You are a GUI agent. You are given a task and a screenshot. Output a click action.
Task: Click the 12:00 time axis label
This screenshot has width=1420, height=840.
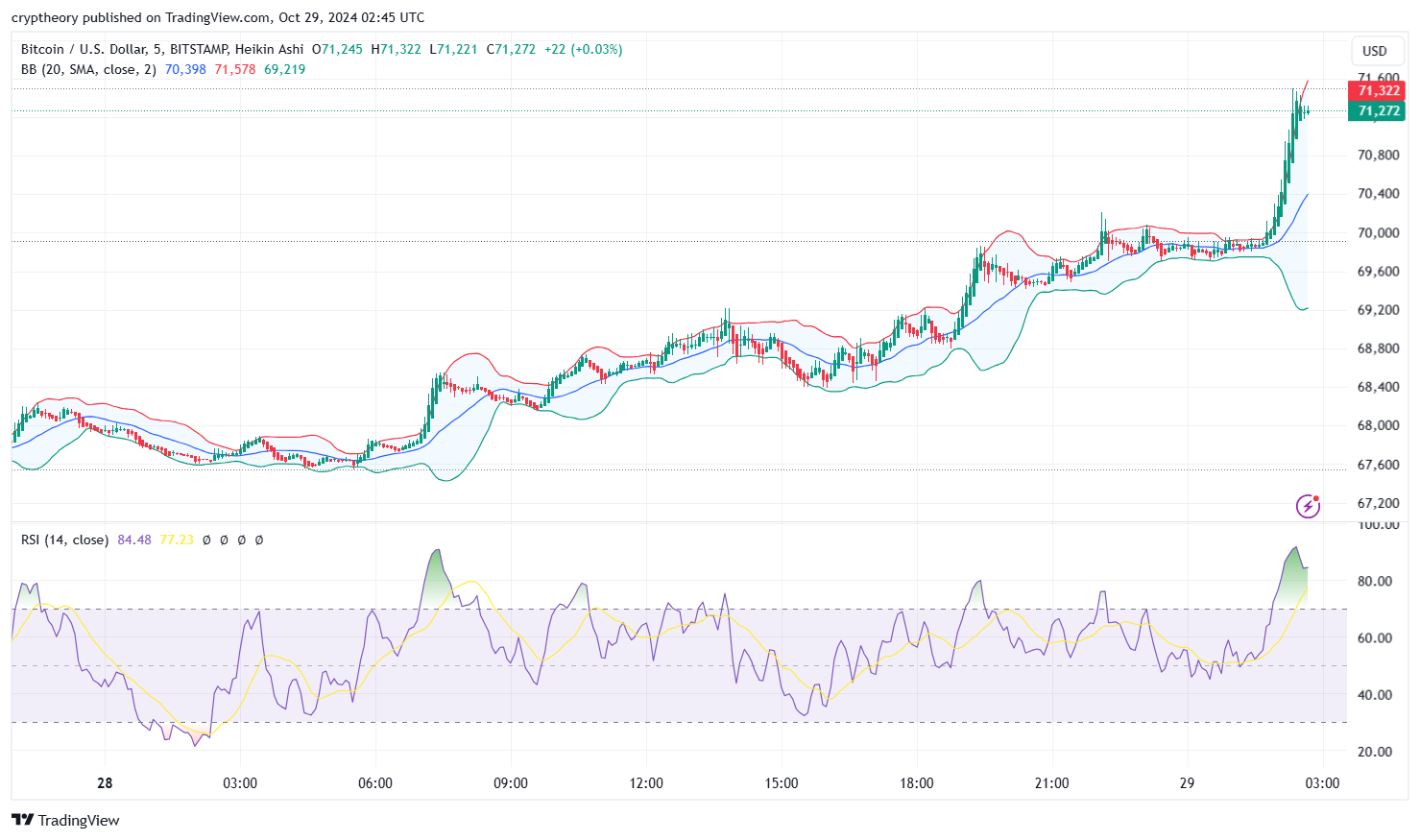tap(646, 783)
